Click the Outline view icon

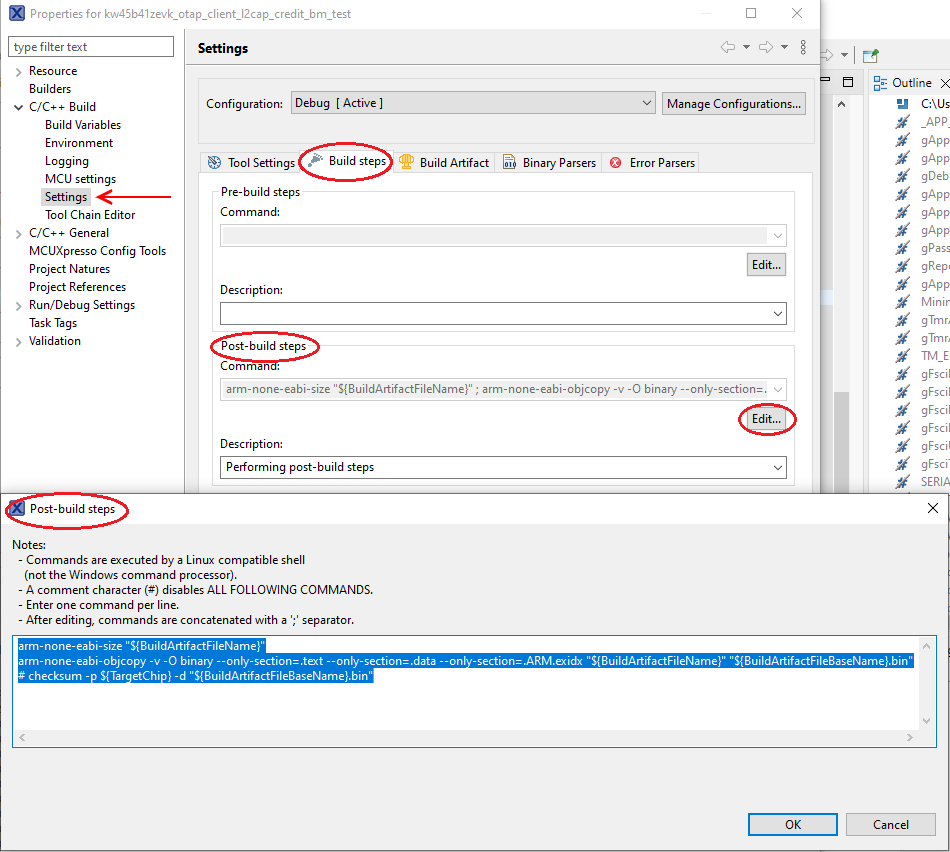880,83
